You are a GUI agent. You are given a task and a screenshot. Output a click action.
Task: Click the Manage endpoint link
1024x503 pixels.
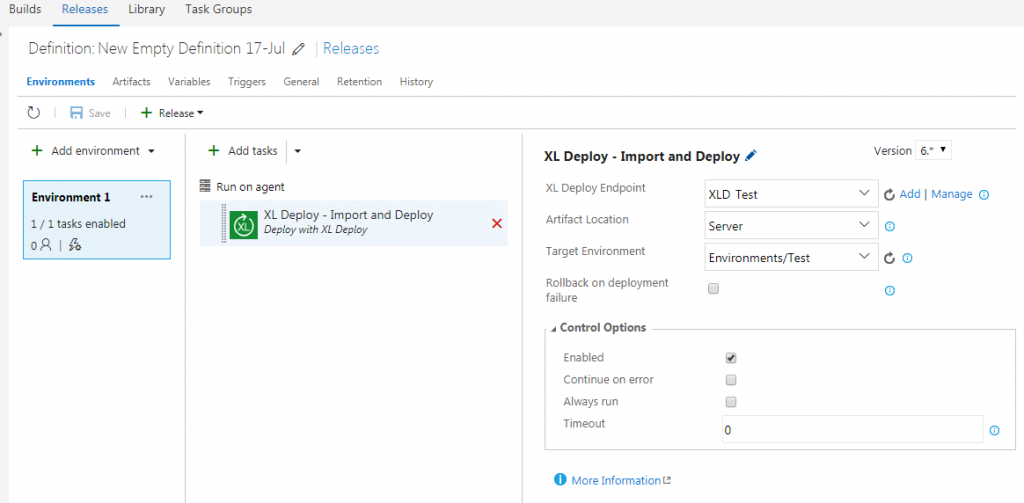click(952, 194)
